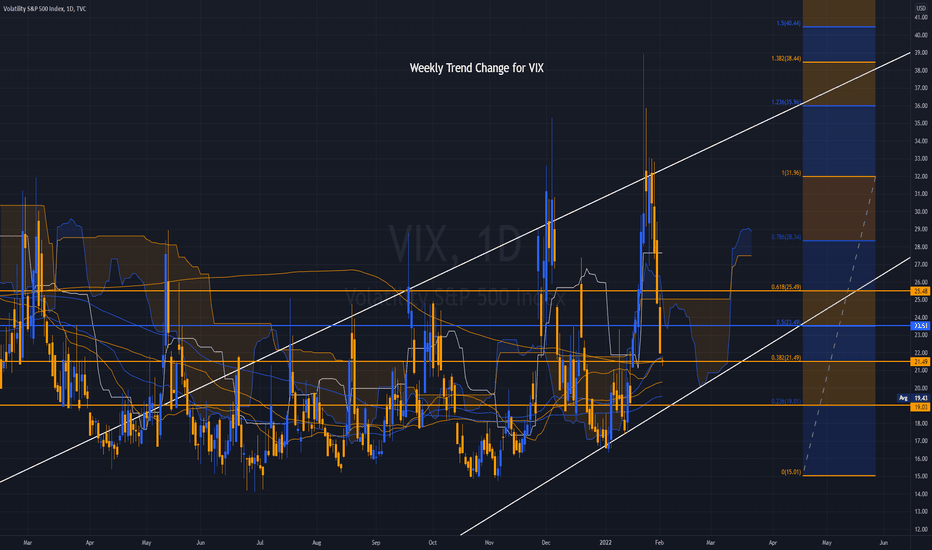The height and width of the screenshot is (550, 932).
Task: Click the Avg 19.43 price-axis tag
Action: tap(914, 398)
